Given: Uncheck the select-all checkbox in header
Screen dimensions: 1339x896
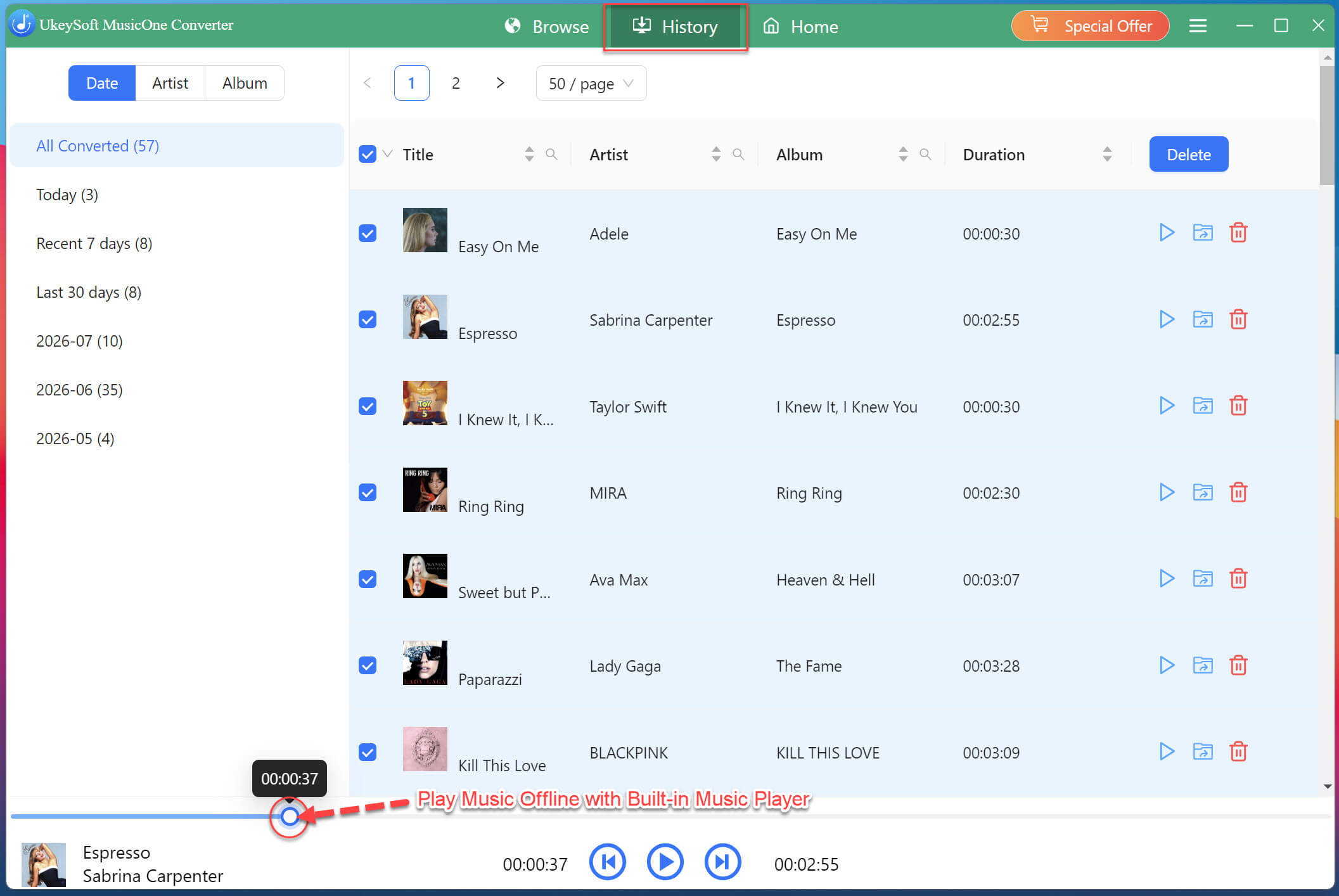Looking at the screenshot, I should [x=368, y=154].
